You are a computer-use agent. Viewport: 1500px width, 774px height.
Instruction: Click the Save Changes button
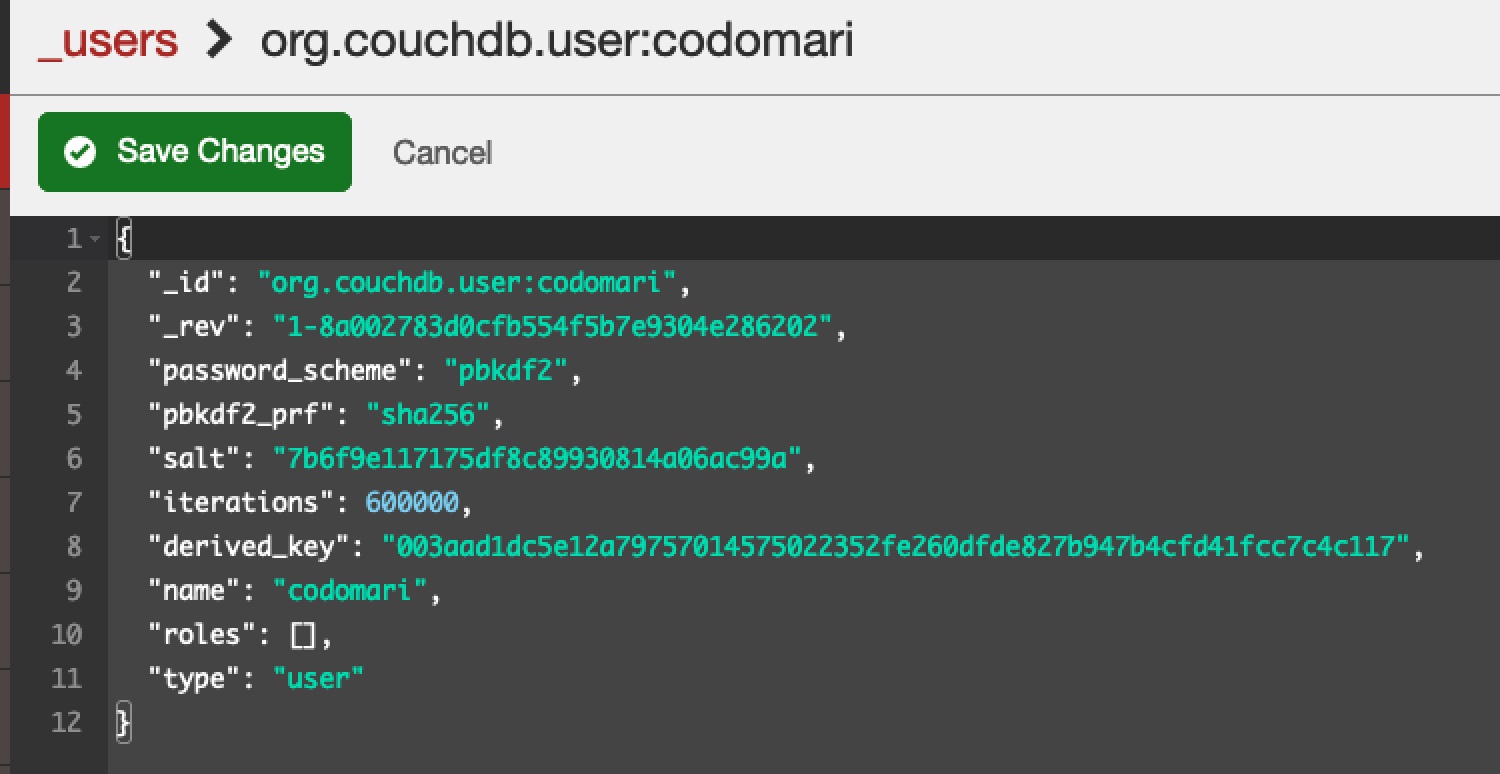click(195, 152)
